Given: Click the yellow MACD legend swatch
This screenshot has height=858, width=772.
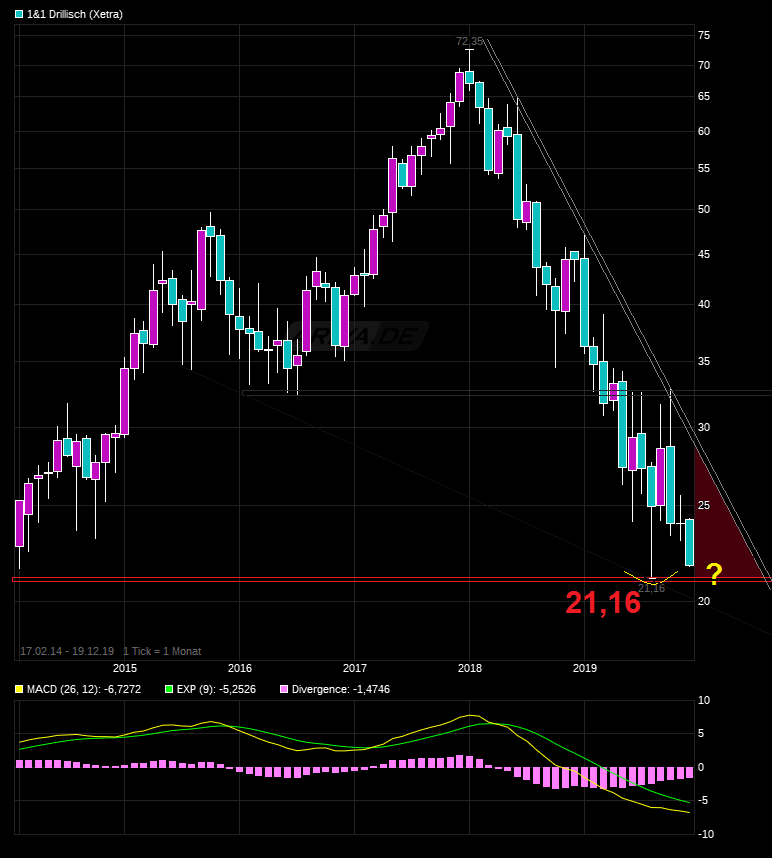Looking at the screenshot, I should (x=19, y=689).
